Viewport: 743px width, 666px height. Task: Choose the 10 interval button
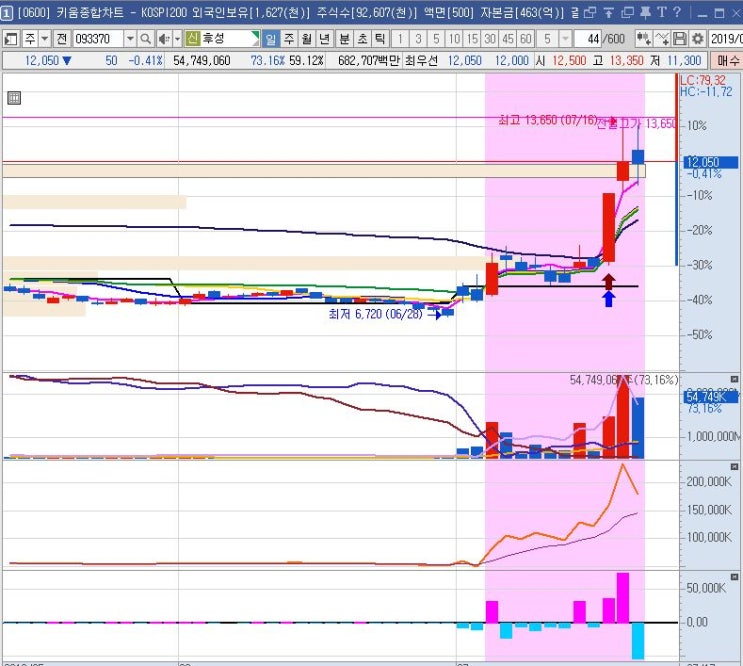[454, 39]
